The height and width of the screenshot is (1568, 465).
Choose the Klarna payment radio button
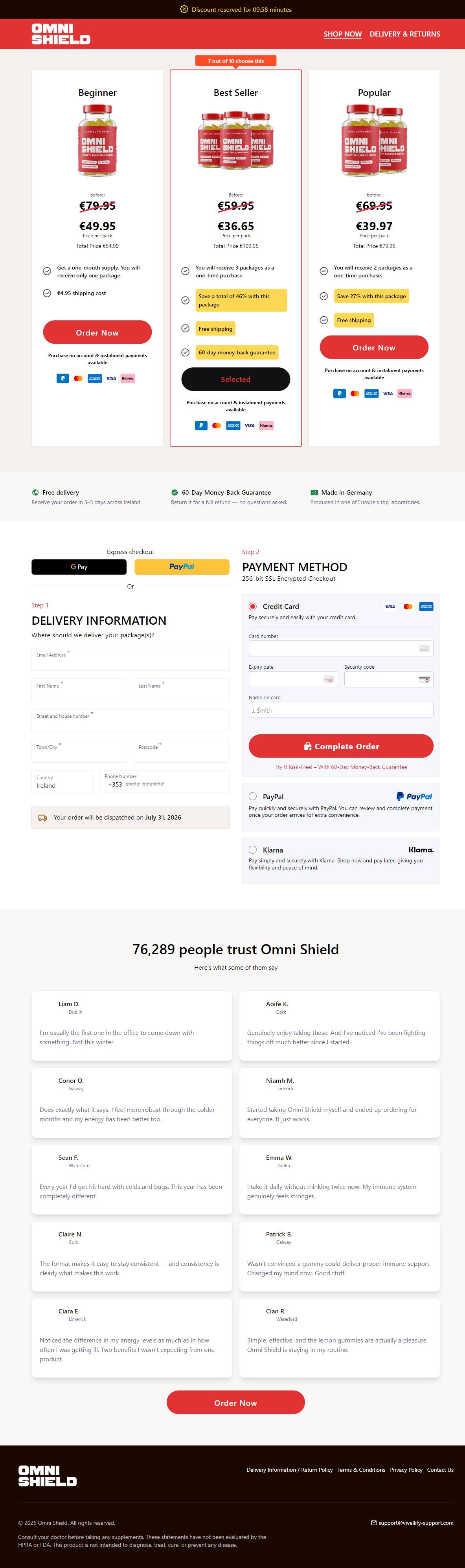[x=253, y=850]
